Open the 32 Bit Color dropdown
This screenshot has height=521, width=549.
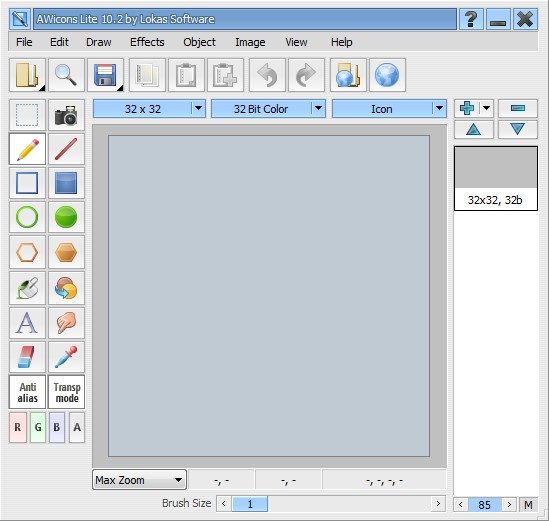click(268, 109)
